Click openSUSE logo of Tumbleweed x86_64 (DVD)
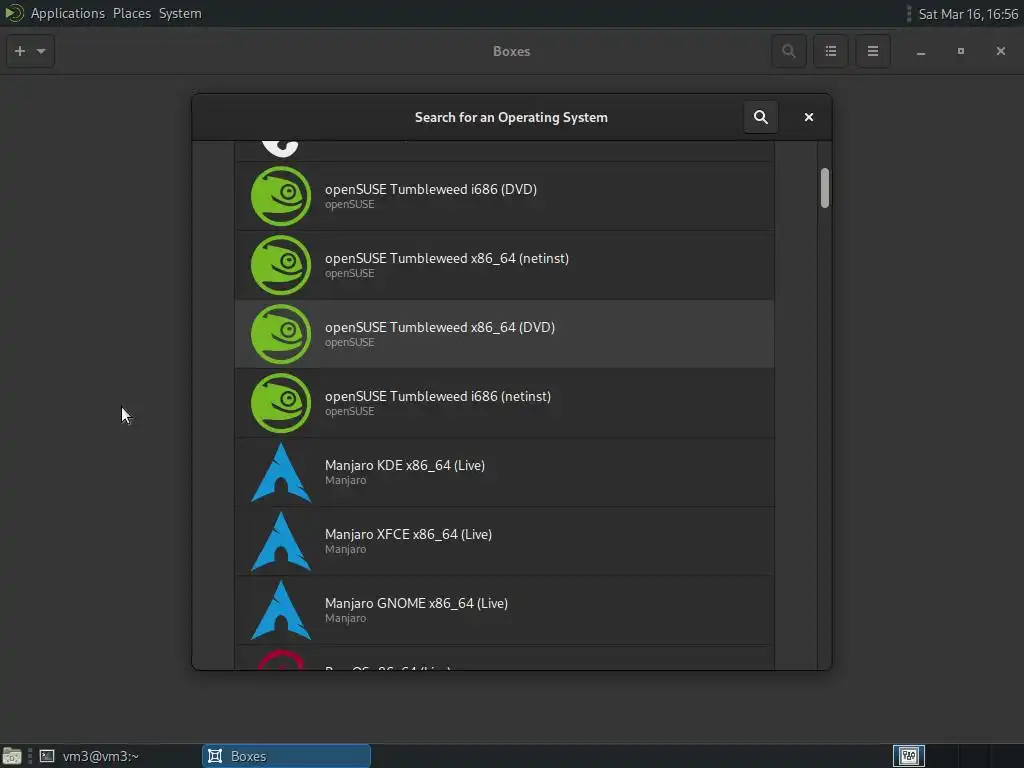 point(281,334)
